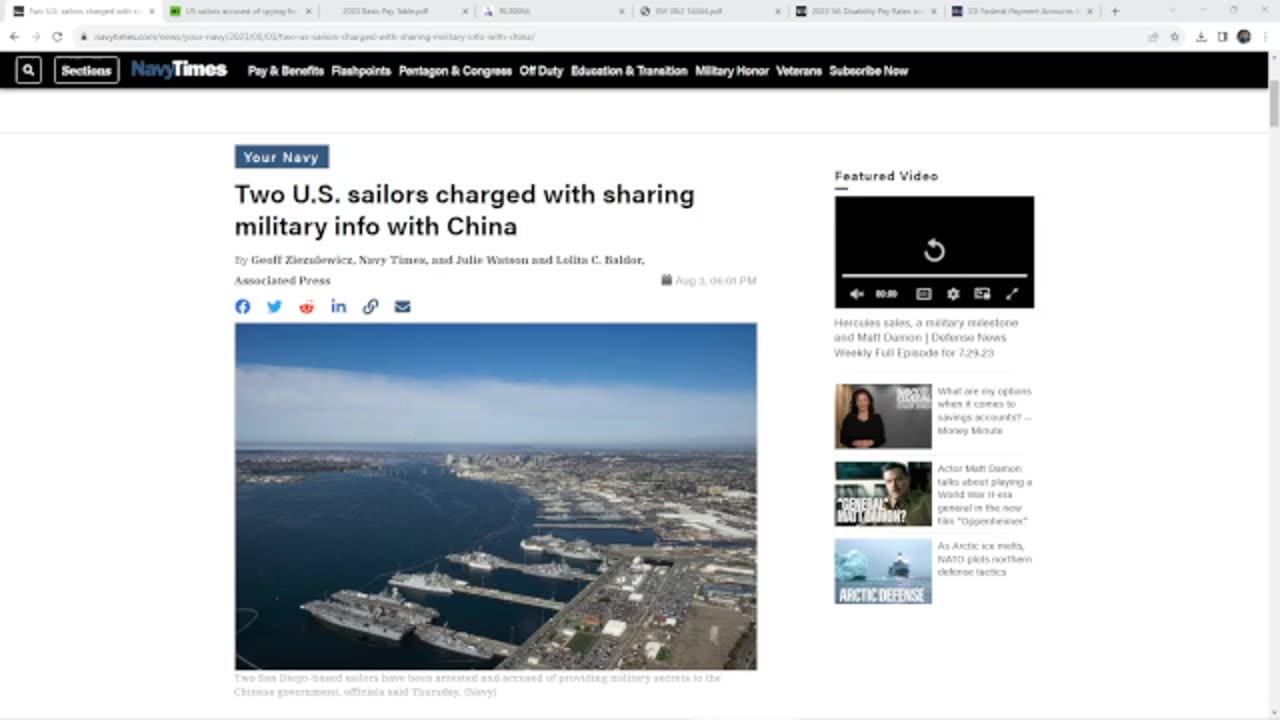Enter fullscreen on featured video
Viewport: 1280px width, 720px height.
[x=1012, y=294]
